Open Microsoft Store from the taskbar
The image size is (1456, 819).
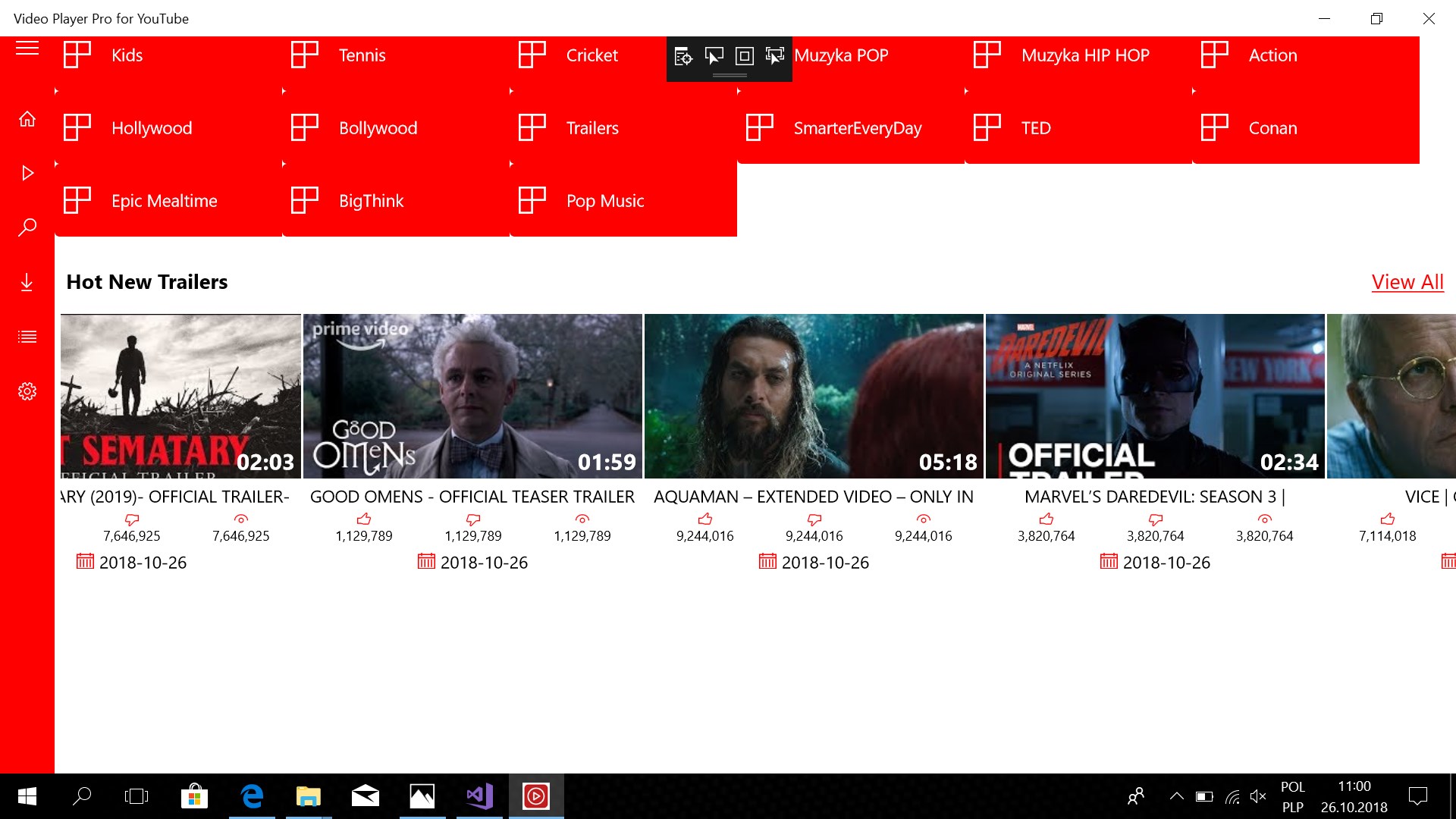[194, 796]
